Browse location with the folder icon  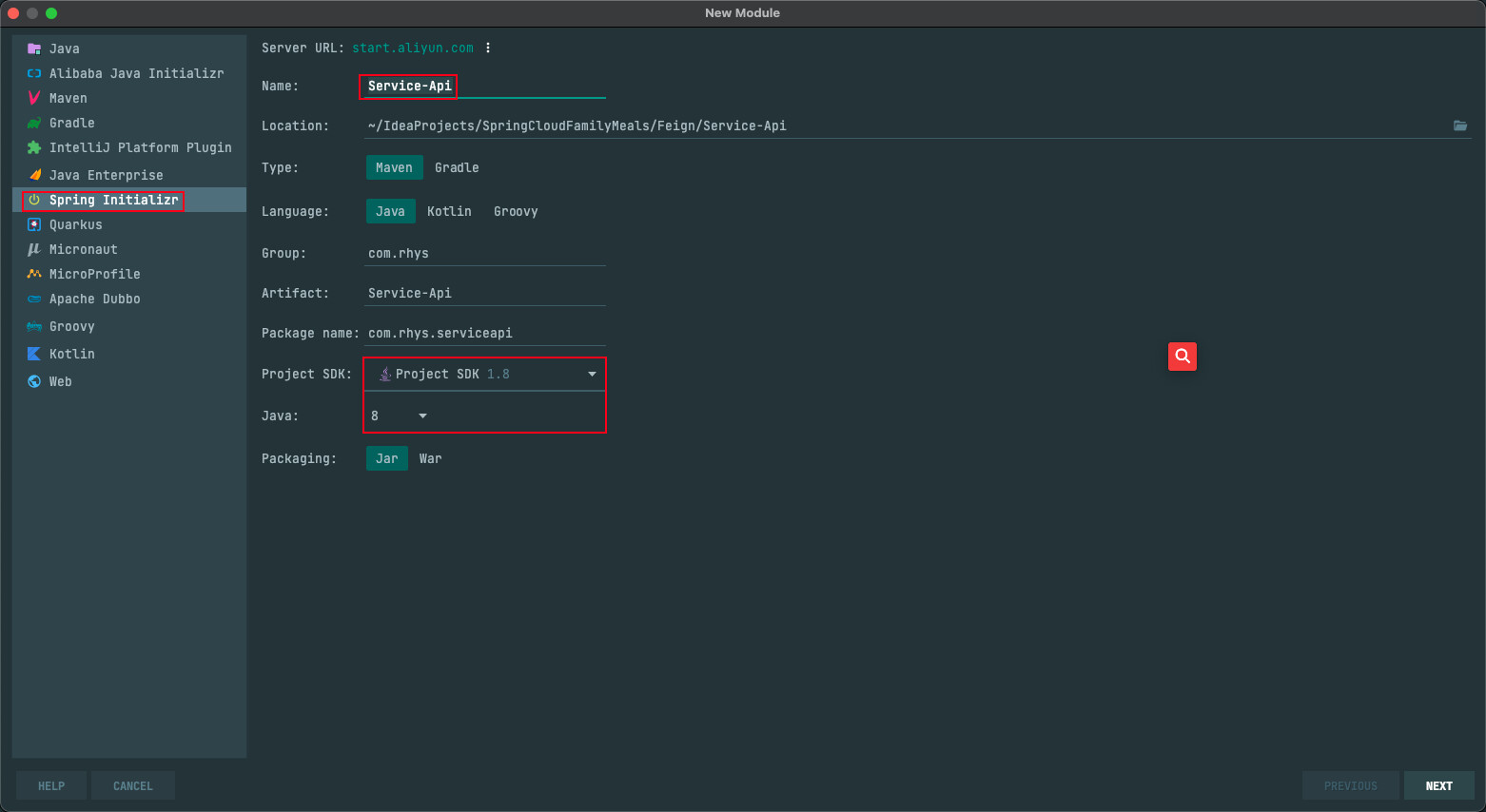pyautogui.click(x=1460, y=126)
